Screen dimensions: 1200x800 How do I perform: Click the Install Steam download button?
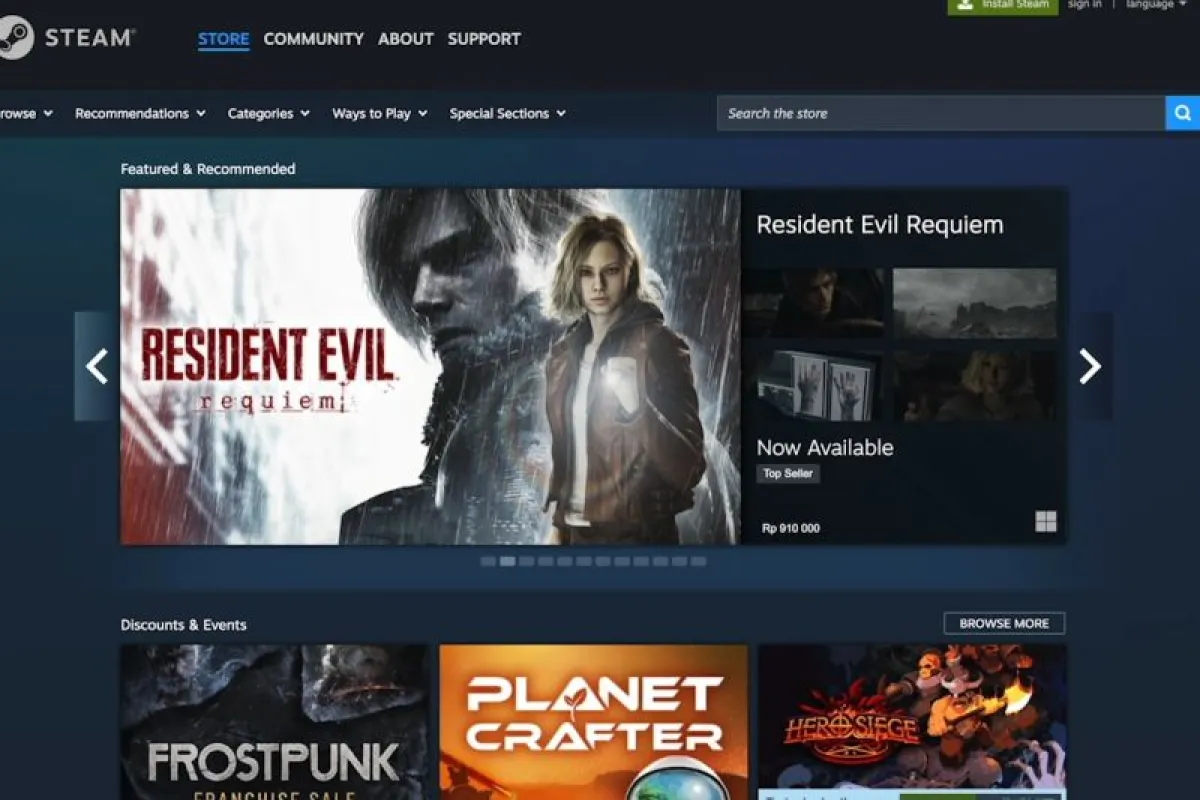pos(1002,5)
